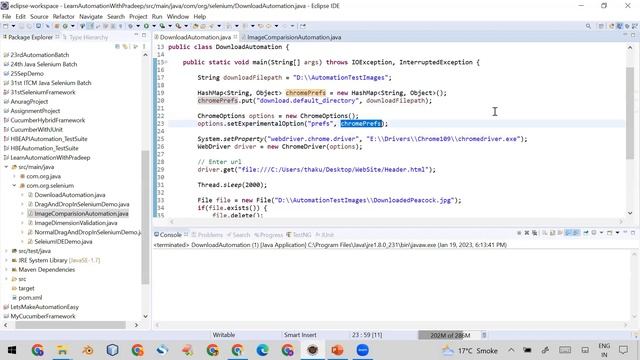Open the File menu

click(7, 16)
